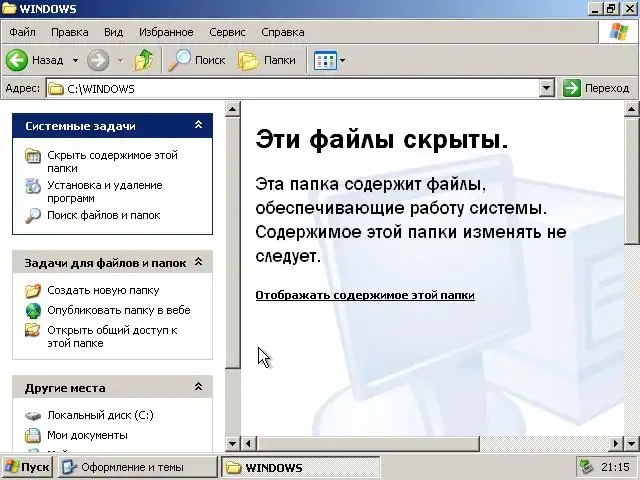Collapse the Системные задачи panel
Viewport: 640px width, 480px height.
point(198,125)
